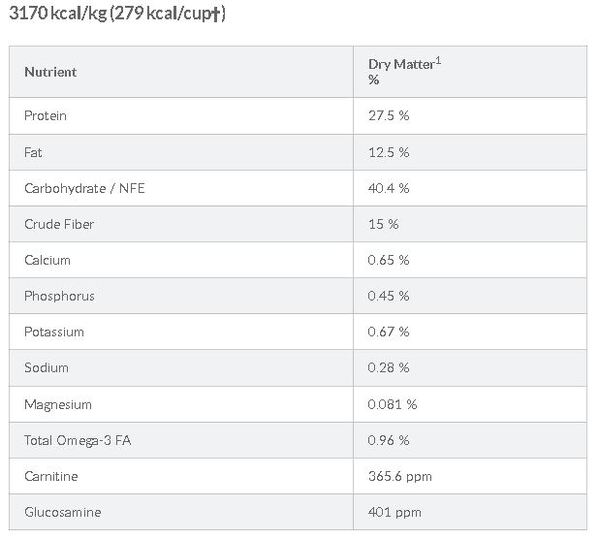
Task: Select the Calcium row label
Action: coord(47,260)
